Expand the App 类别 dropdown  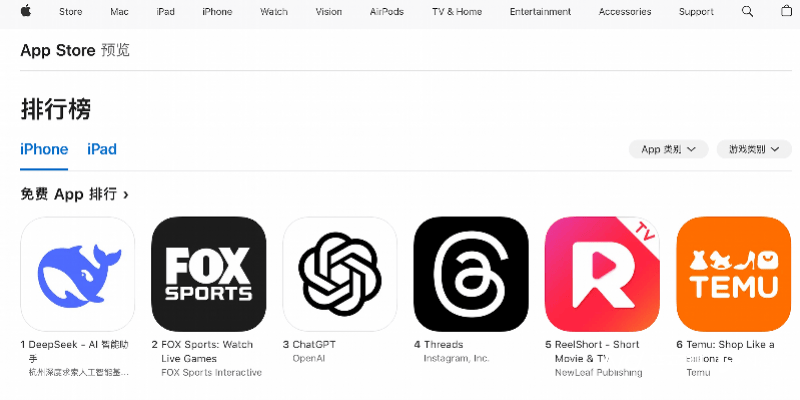point(668,149)
